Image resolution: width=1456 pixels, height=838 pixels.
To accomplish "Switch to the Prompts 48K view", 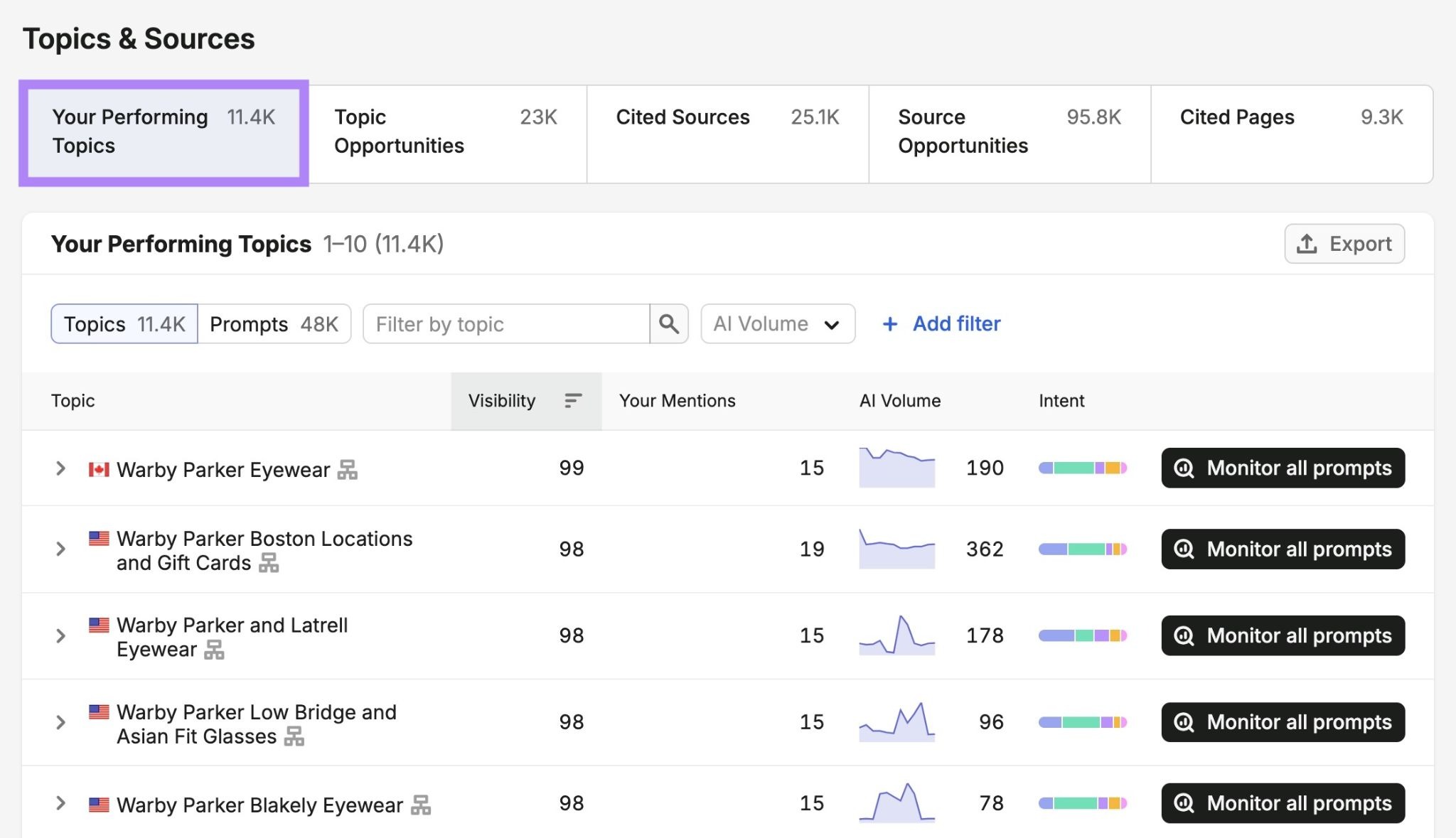I will pos(274,324).
